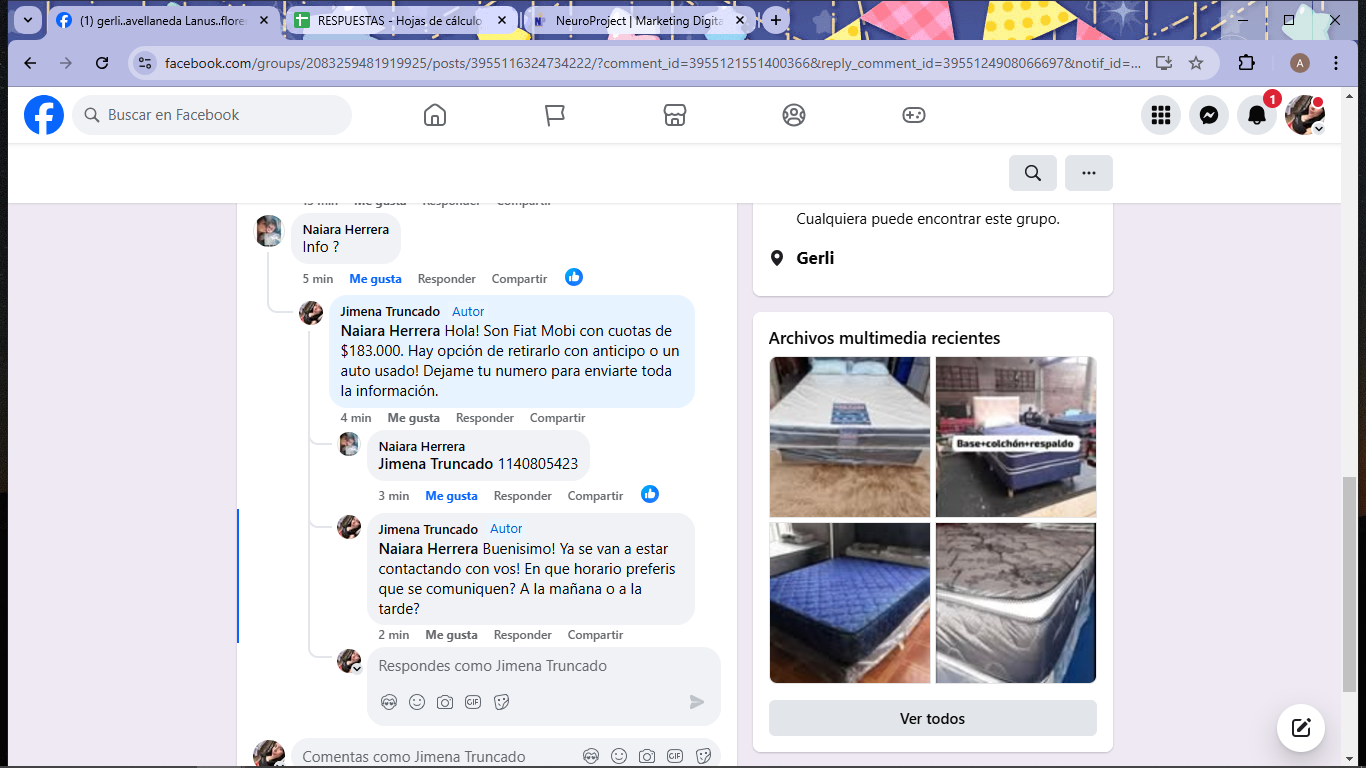Add avatar sticker to reply
The width and height of the screenshot is (1366, 768).
[389, 702]
